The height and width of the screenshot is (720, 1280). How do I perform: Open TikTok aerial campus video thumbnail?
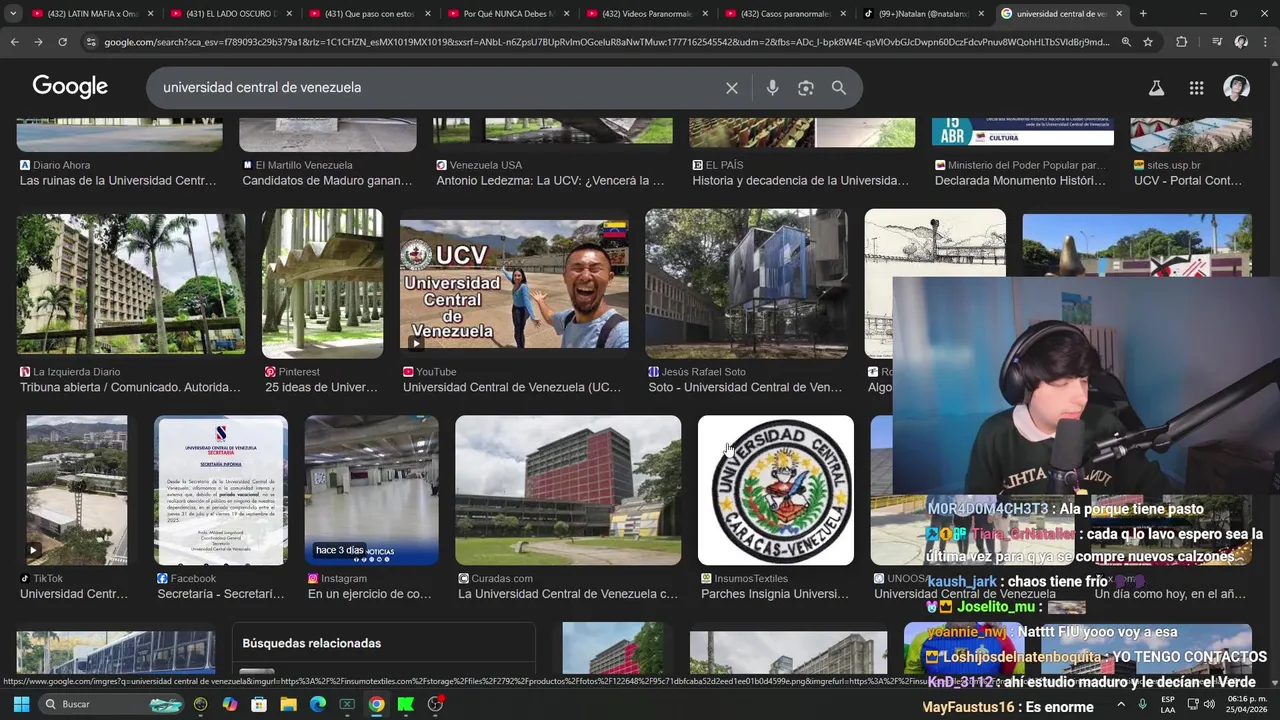[77, 490]
